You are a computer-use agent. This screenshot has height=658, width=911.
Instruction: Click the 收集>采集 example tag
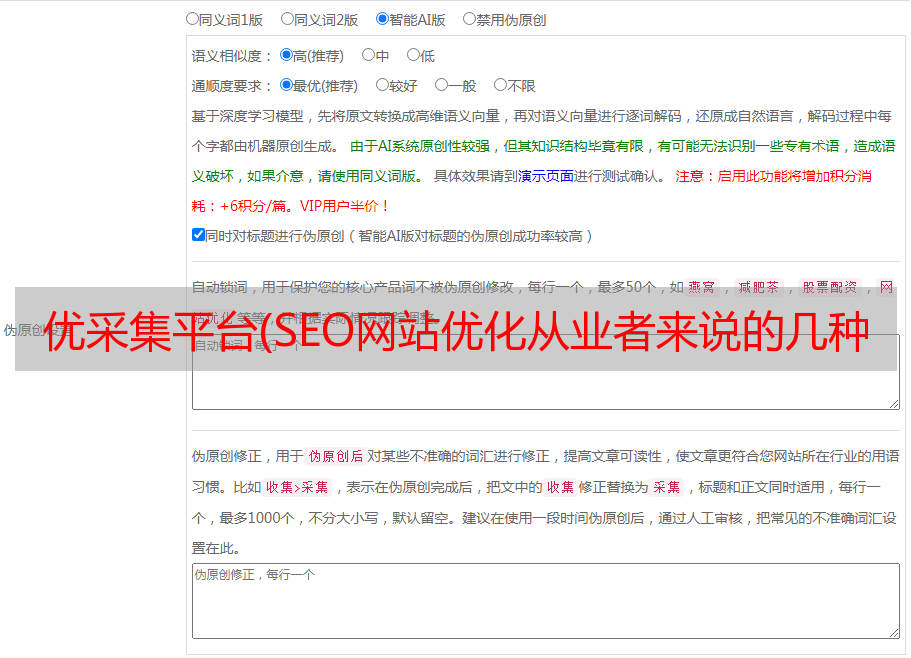coord(297,487)
